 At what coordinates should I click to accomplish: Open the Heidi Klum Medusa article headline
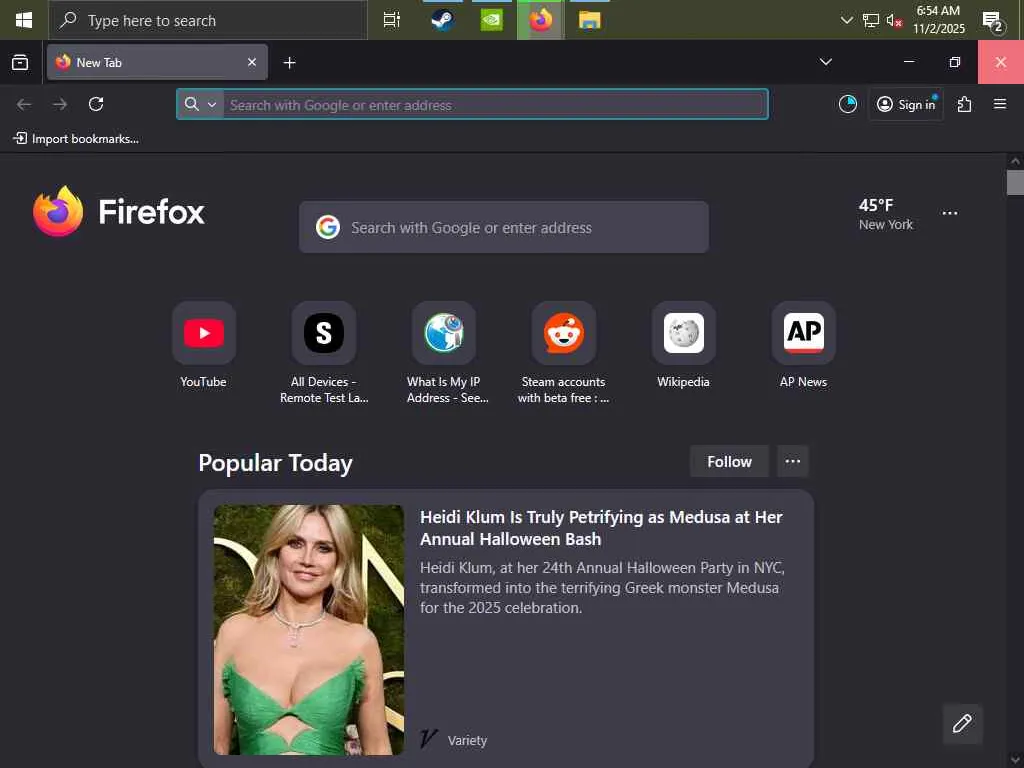point(601,528)
